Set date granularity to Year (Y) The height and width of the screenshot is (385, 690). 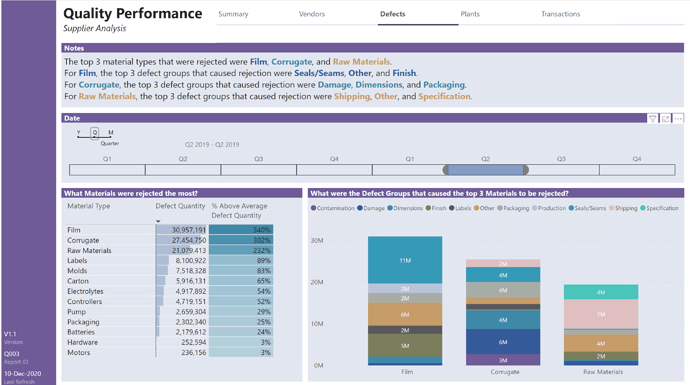pos(79,132)
